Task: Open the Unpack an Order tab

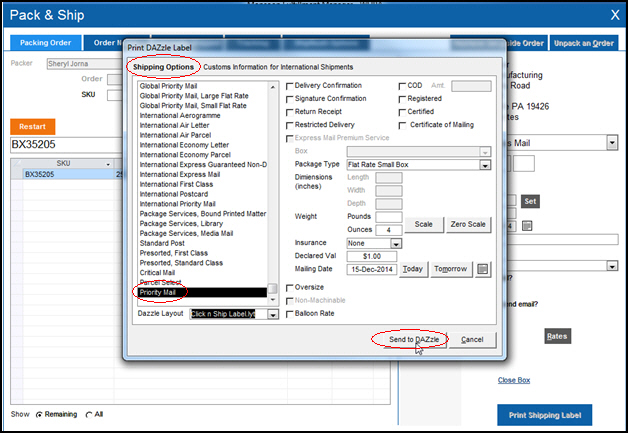Action: pyautogui.click(x=584, y=43)
